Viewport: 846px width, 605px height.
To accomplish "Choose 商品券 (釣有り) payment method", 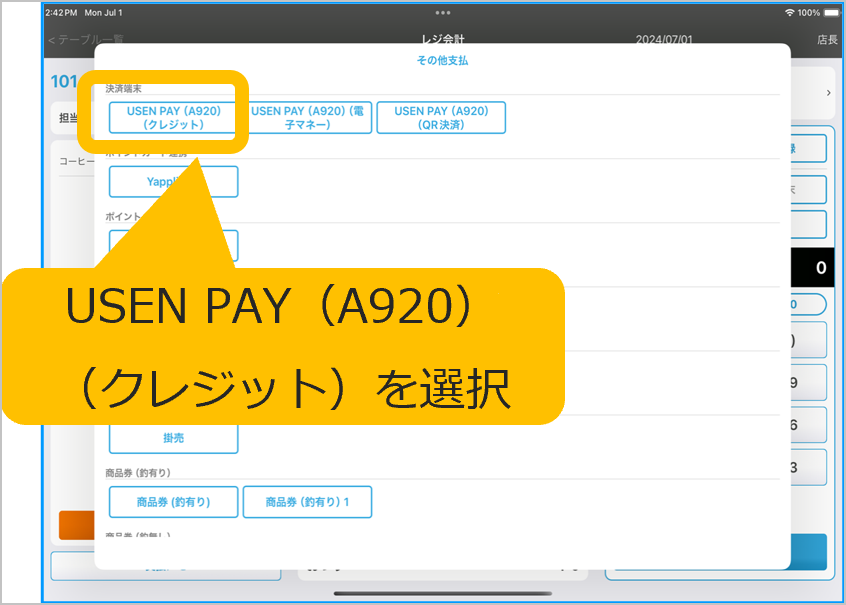I will point(173,502).
